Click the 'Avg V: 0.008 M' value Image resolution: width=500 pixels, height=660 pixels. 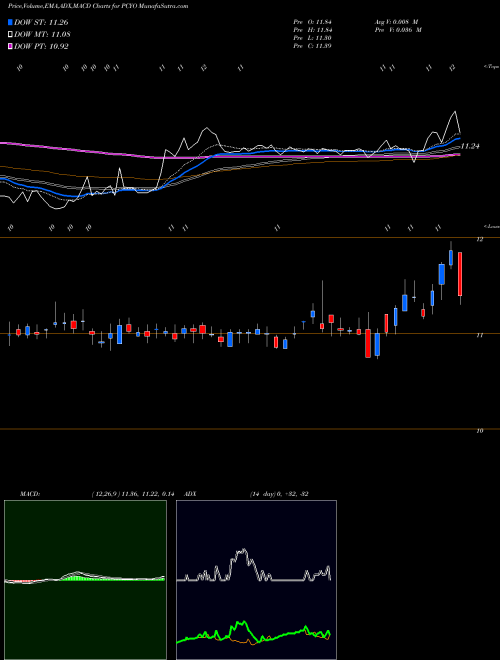pyautogui.click(x=396, y=22)
